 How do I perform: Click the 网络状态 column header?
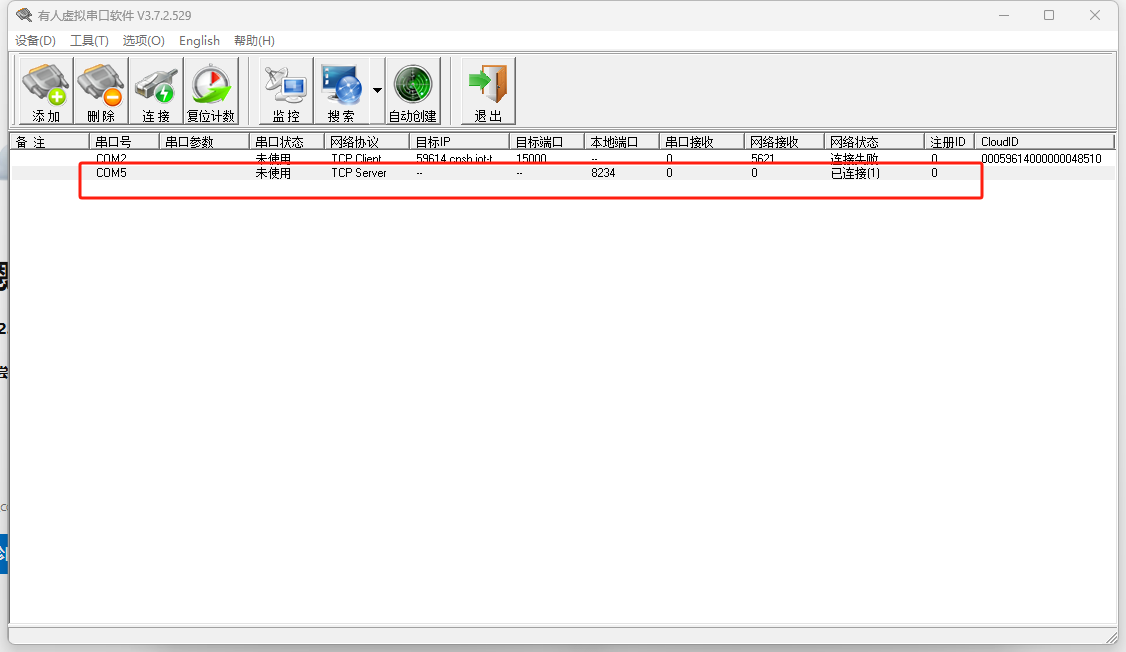[873, 141]
